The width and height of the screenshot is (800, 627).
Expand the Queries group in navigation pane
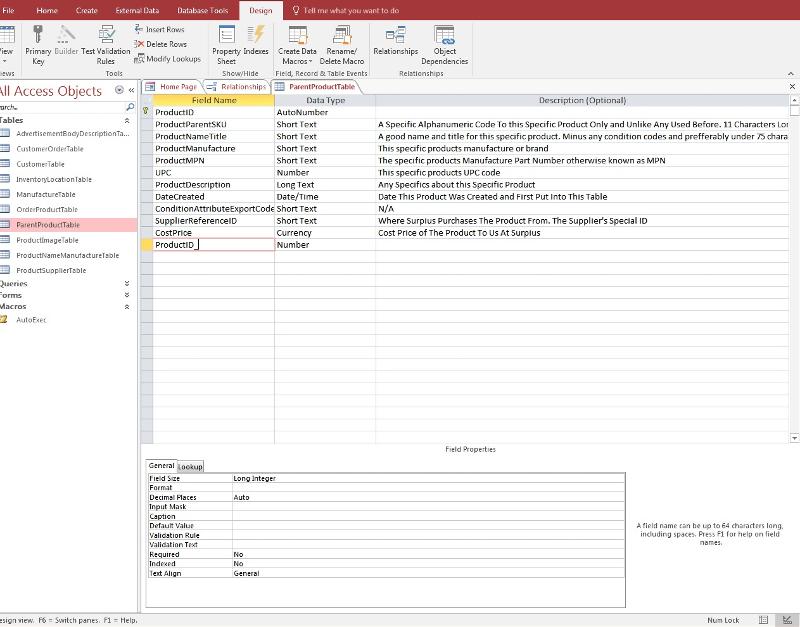(127, 284)
